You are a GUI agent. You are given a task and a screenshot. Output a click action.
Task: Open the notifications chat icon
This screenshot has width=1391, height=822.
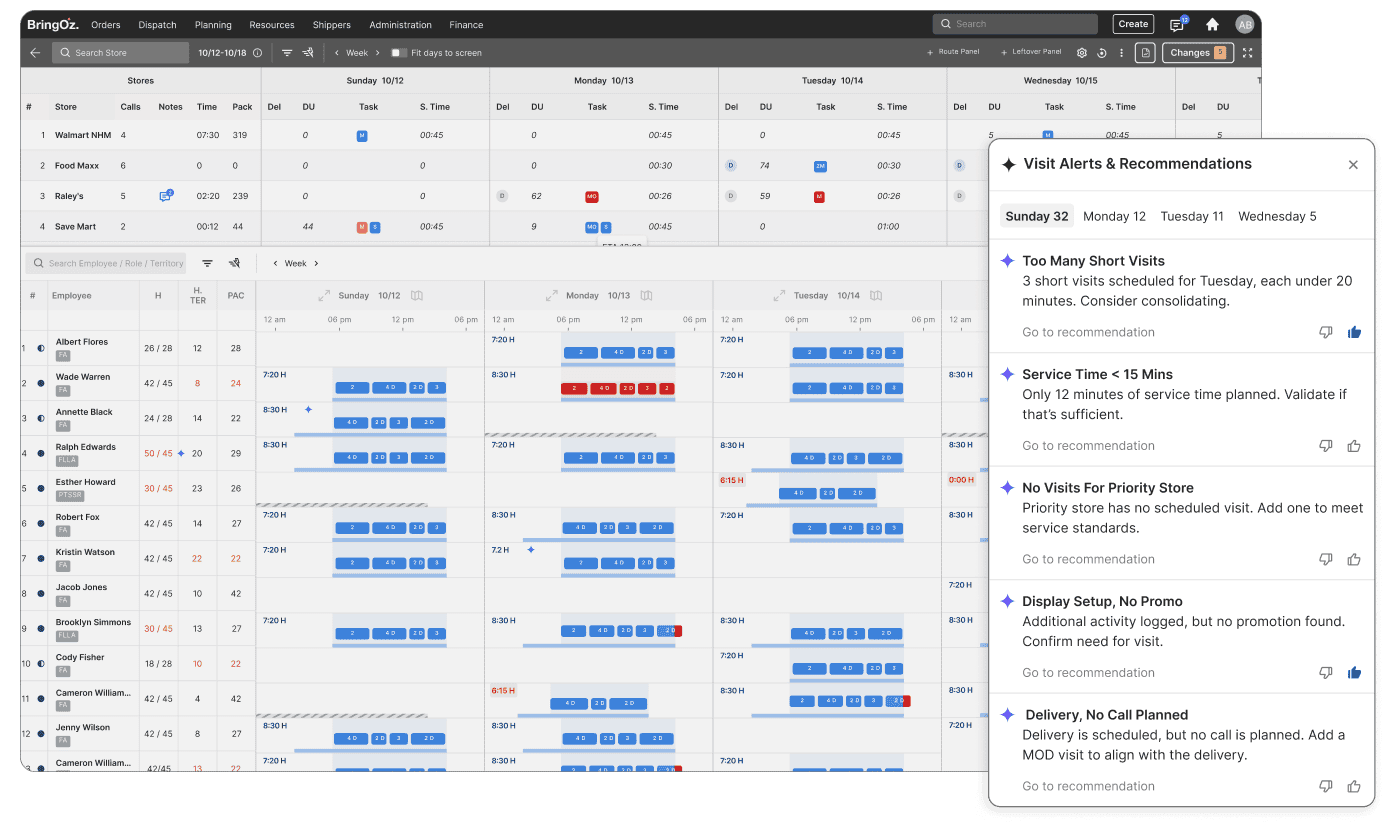(1177, 24)
